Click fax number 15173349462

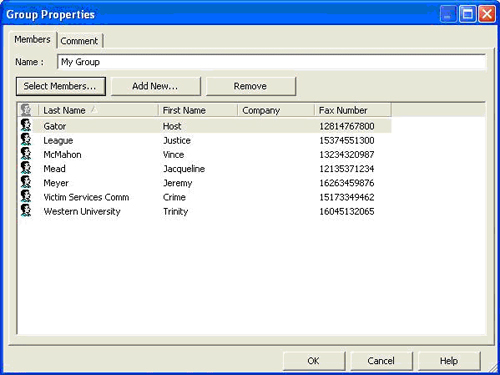pyautogui.click(x=347, y=197)
